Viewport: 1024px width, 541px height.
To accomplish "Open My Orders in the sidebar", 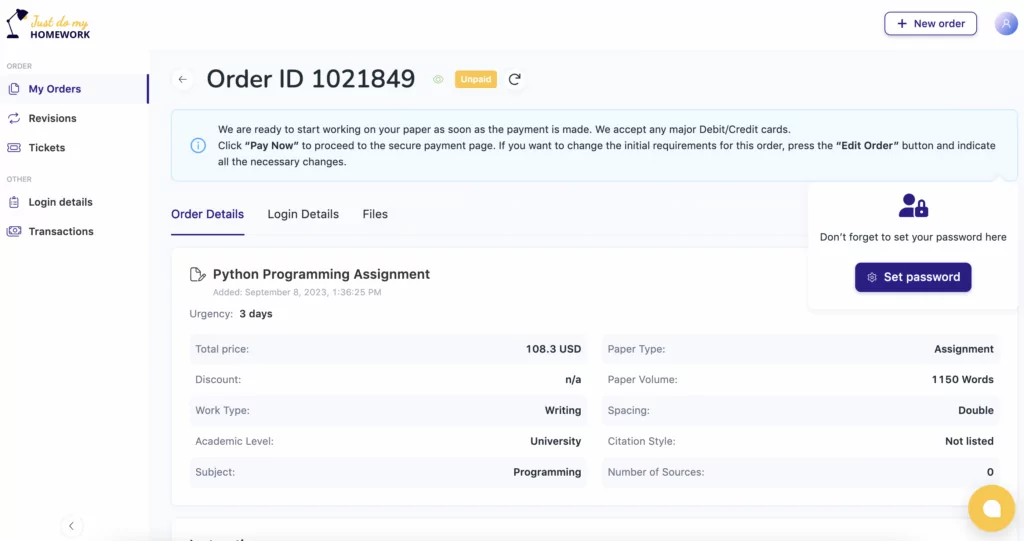I will (74, 89).
